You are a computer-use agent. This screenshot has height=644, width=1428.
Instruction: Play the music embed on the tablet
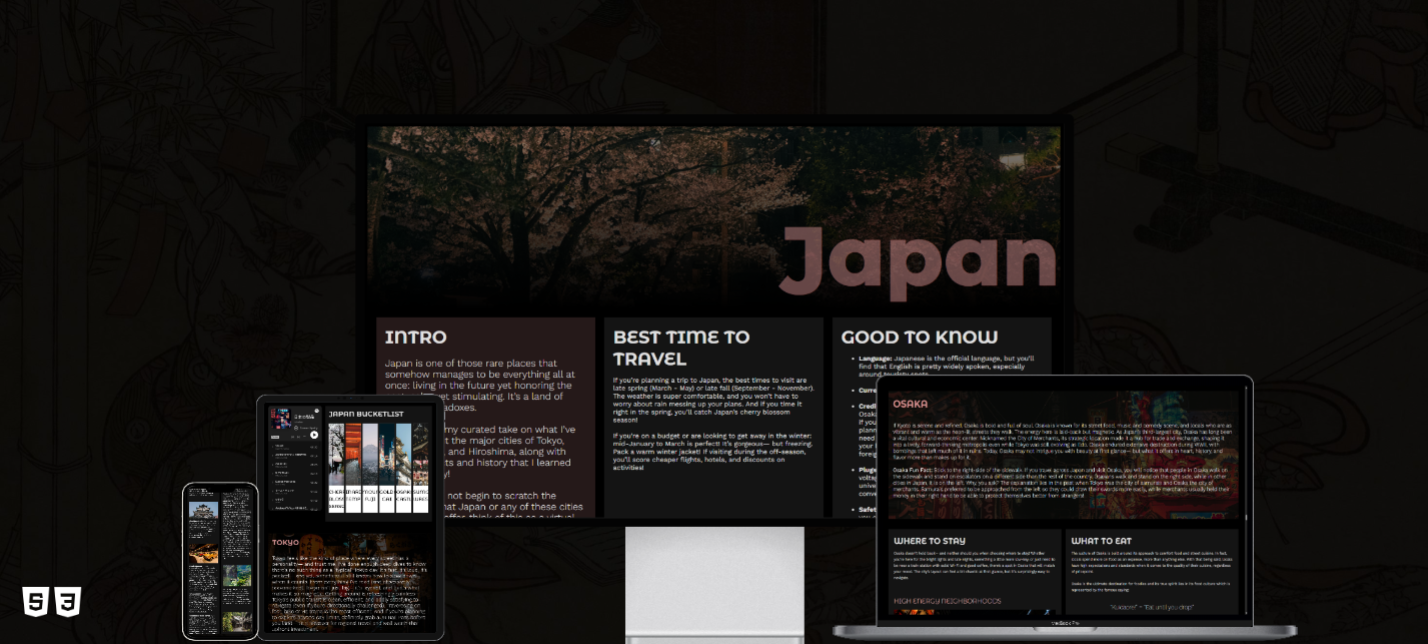tap(314, 435)
